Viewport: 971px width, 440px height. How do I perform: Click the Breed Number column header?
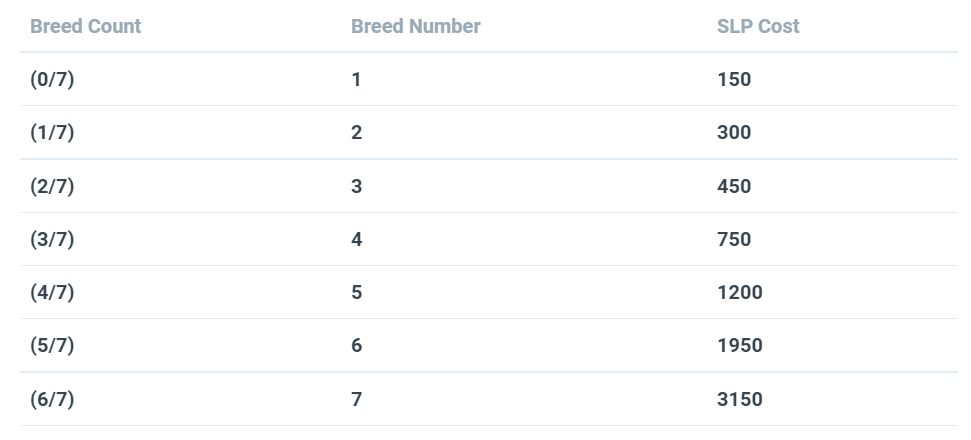[x=416, y=26]
